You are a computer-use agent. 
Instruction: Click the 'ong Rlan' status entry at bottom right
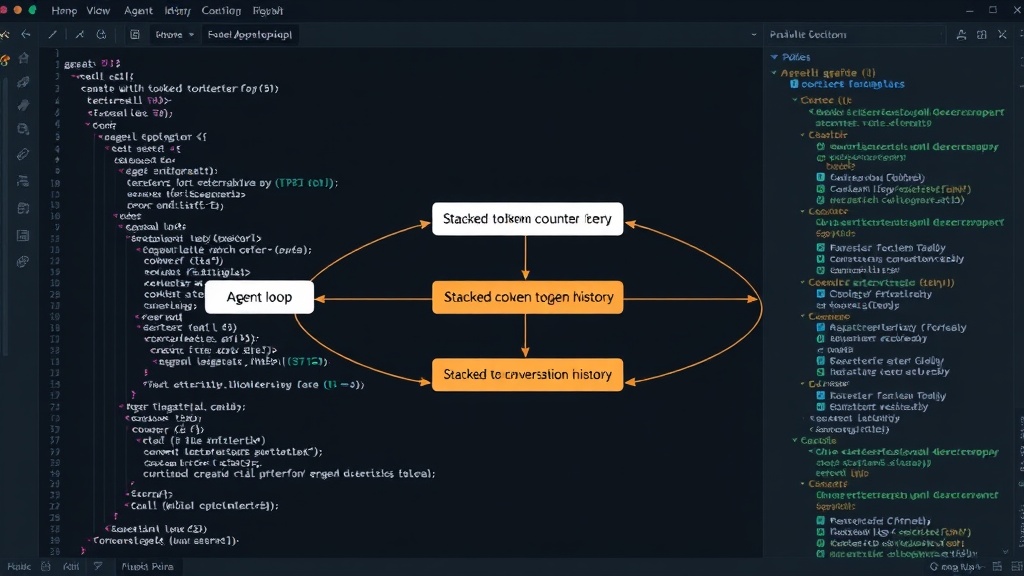click(957, 567)
